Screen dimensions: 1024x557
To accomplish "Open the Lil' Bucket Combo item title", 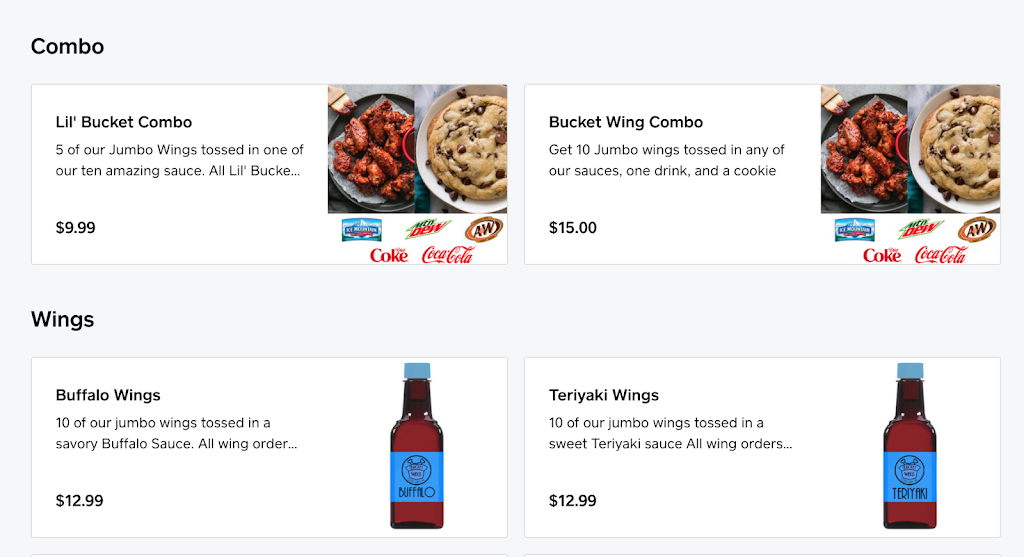I will coord(124,122).
